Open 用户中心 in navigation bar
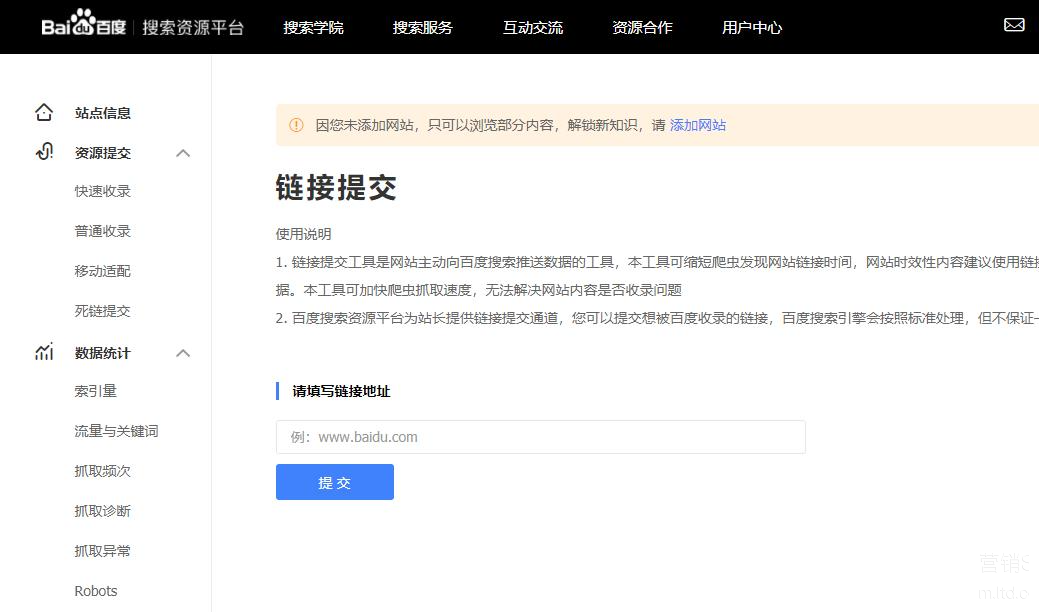 [752, 27]
